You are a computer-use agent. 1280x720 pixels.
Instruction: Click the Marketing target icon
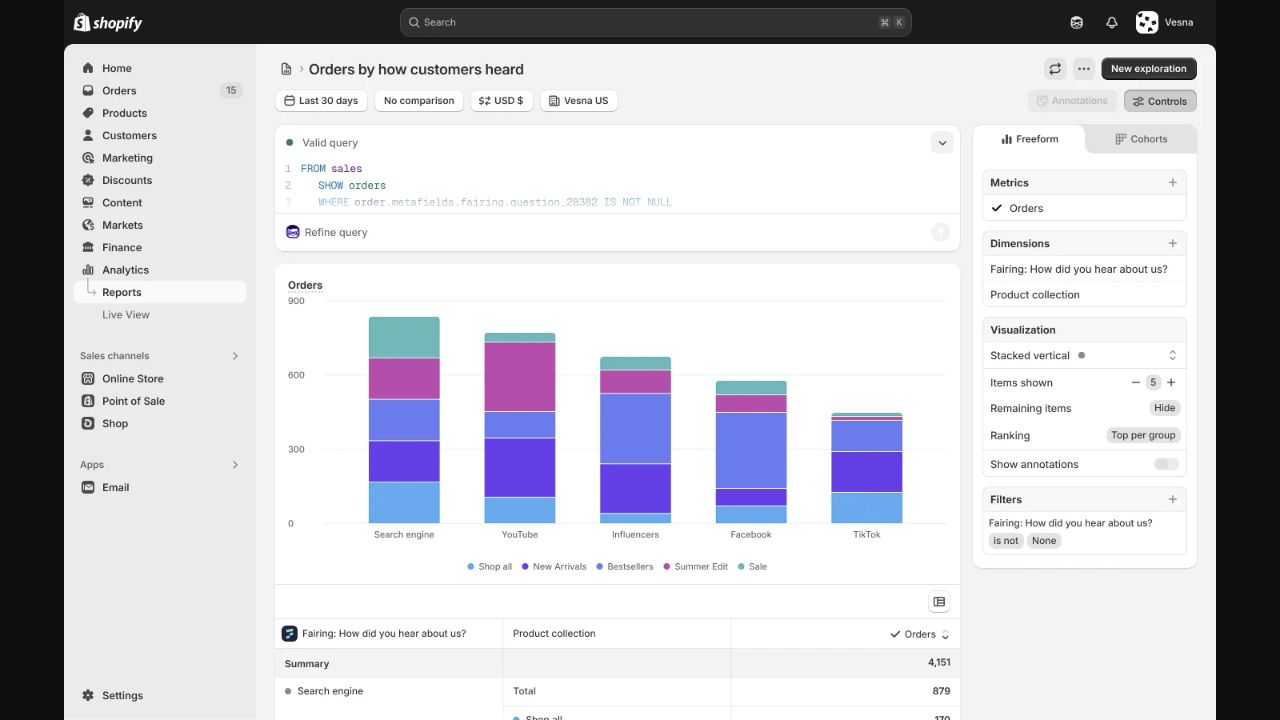click(x=88, y=158)
